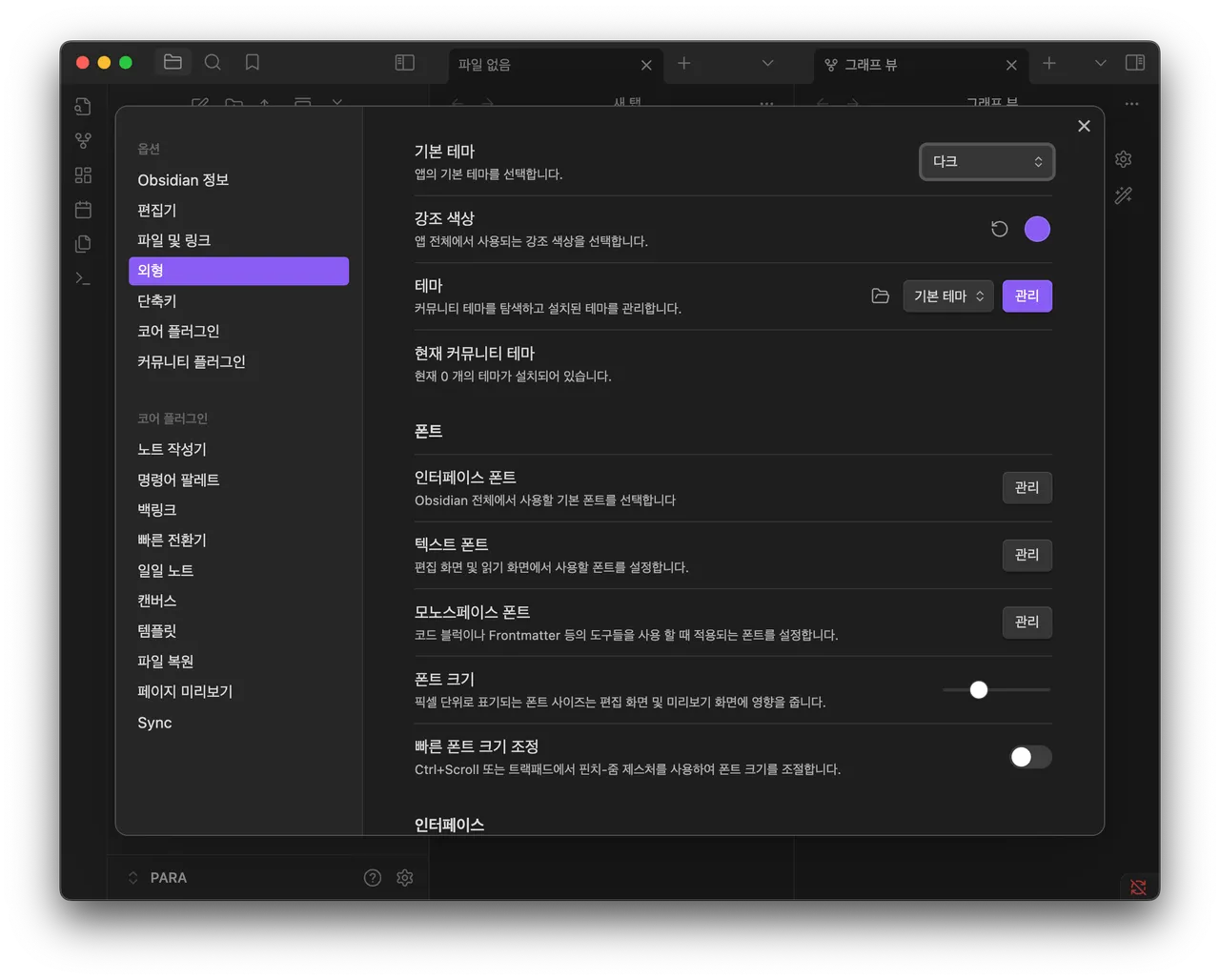Open the card dashboard icon in left ribbon
Viewport: 1220px width, 980px height.
[x=83, y=174]
